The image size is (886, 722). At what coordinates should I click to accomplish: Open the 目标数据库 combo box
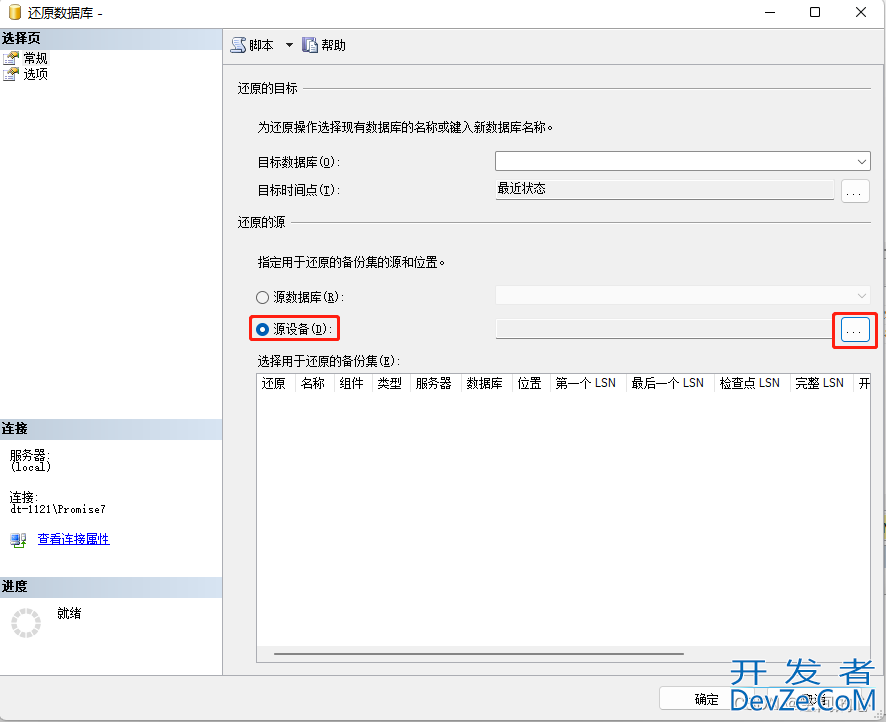(x=683, y=161)
